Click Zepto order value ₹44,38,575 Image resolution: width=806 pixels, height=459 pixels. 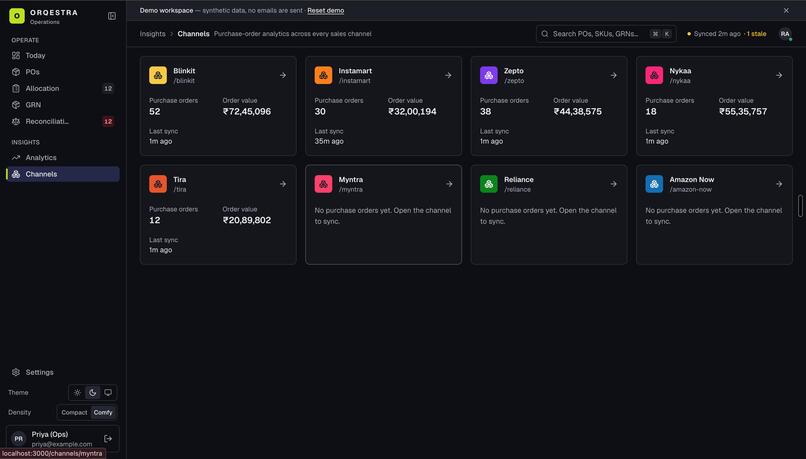[x=578, y=112]
